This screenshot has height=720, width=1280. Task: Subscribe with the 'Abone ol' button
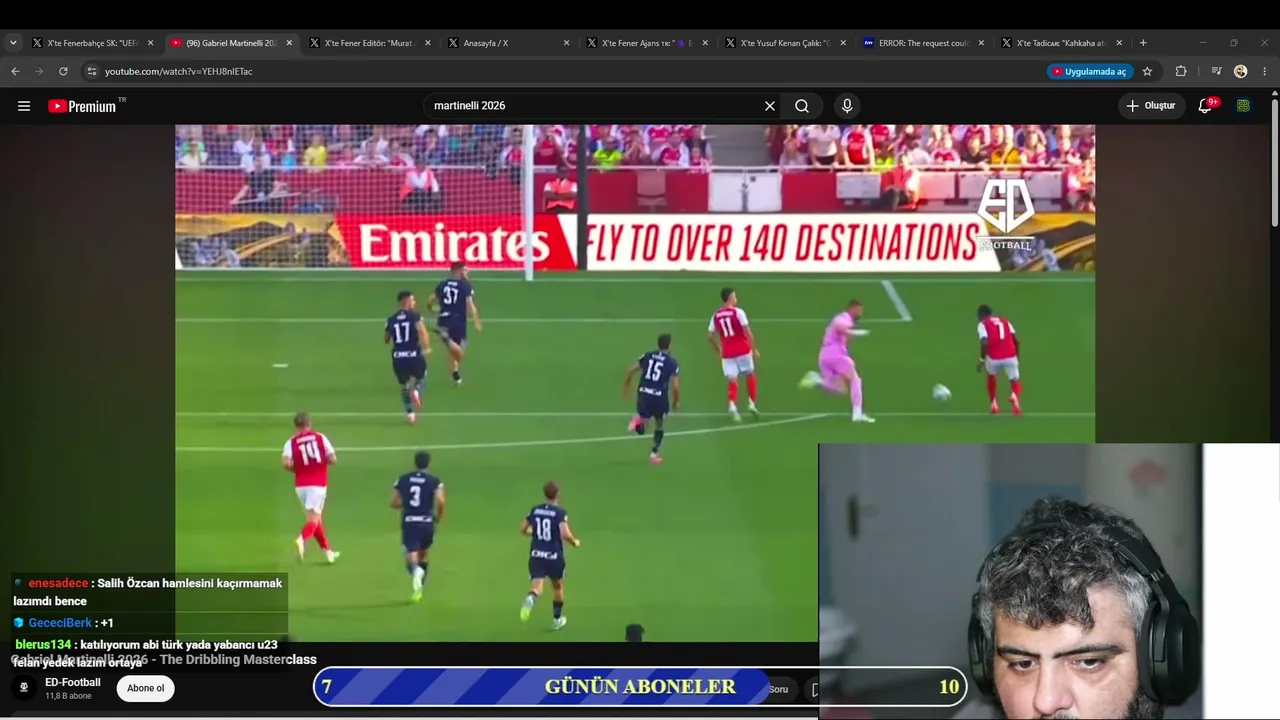click(145, 688)
